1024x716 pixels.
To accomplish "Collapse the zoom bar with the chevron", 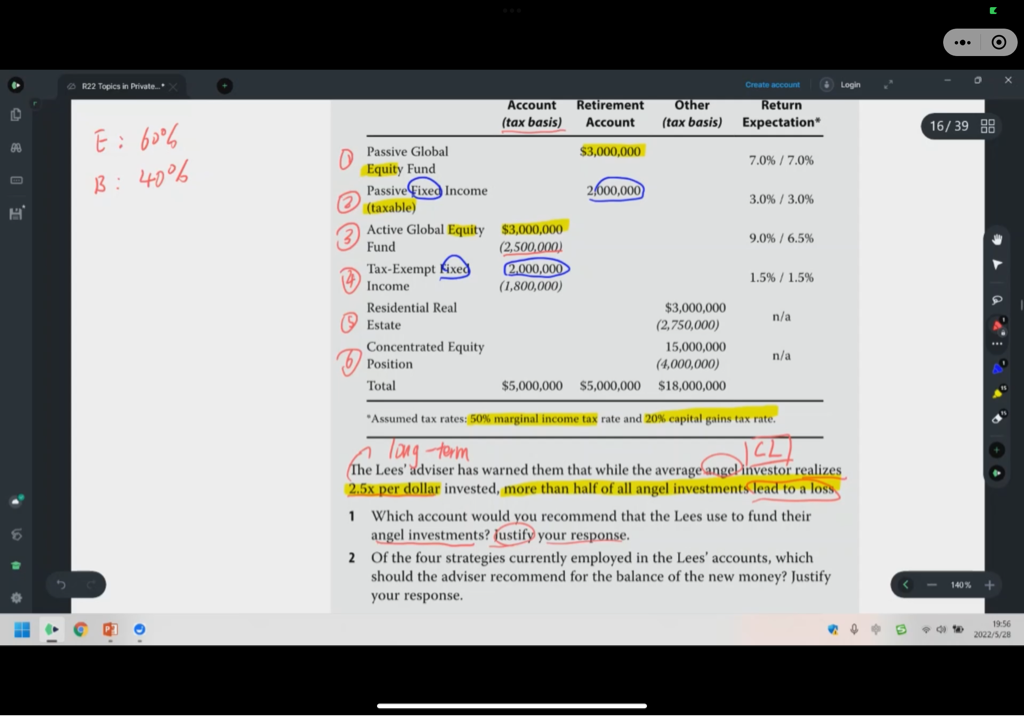I will 906,585.
